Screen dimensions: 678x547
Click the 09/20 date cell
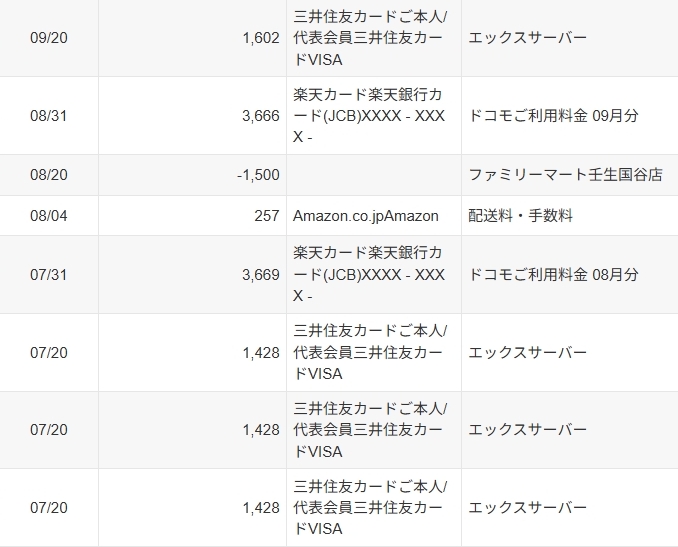tap(48, 37)
